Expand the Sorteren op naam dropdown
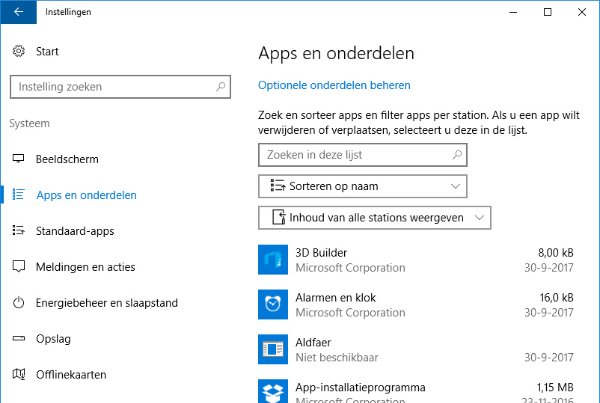600x403 pixels. (362, 186)
